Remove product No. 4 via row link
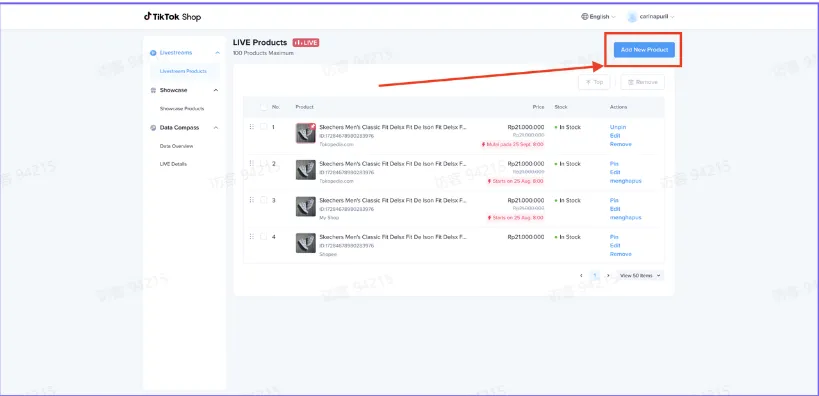 coord(621,254)
